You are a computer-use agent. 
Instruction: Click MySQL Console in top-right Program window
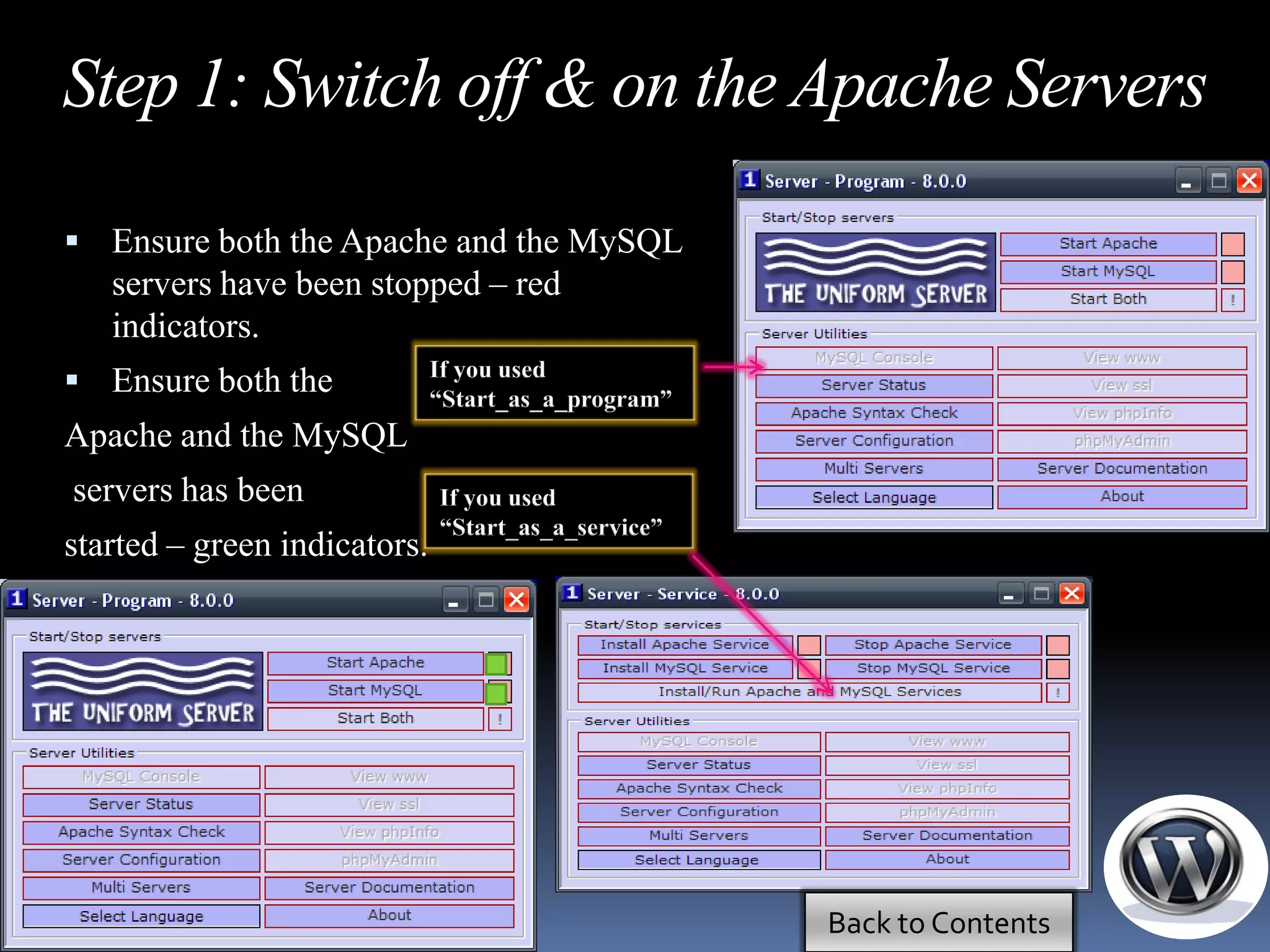[x=874, y=358]
